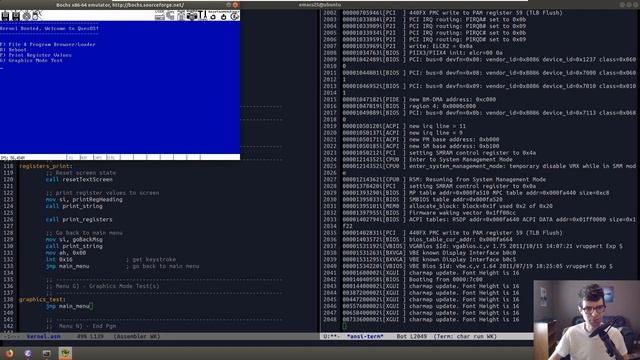Screen dimensions: 640x360
Task: Click 'Graphics Mode Test' line in Bochs screen
Action: point(31,60)
